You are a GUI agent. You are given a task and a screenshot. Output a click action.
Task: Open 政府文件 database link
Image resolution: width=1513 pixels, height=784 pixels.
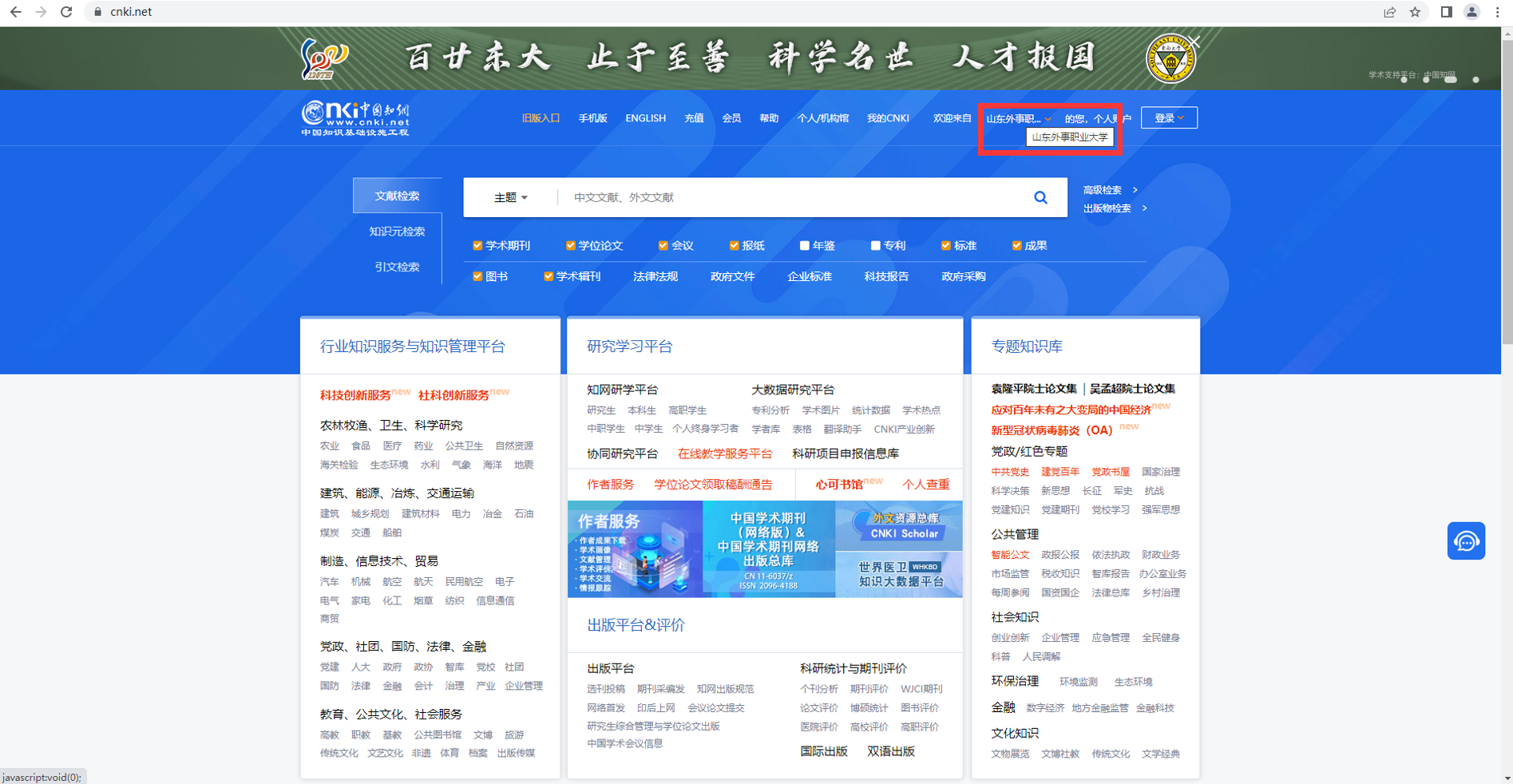[x=732, y=276]
